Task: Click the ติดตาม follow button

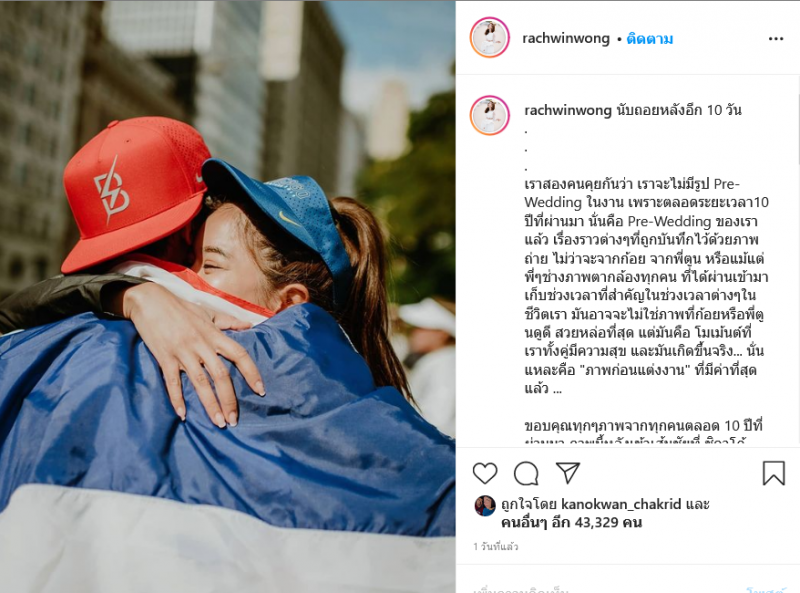Action: tap(649, 39)
